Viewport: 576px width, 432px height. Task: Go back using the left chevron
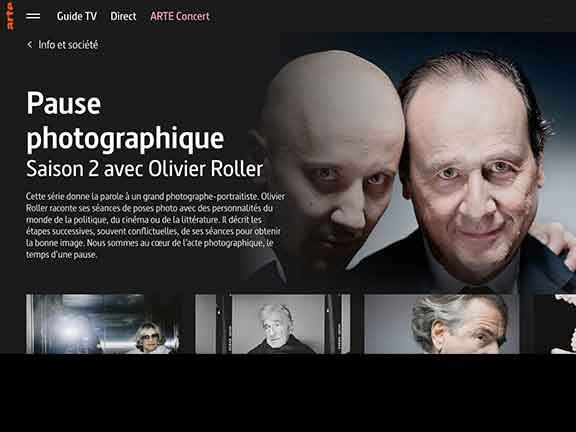tap(30, 44)
